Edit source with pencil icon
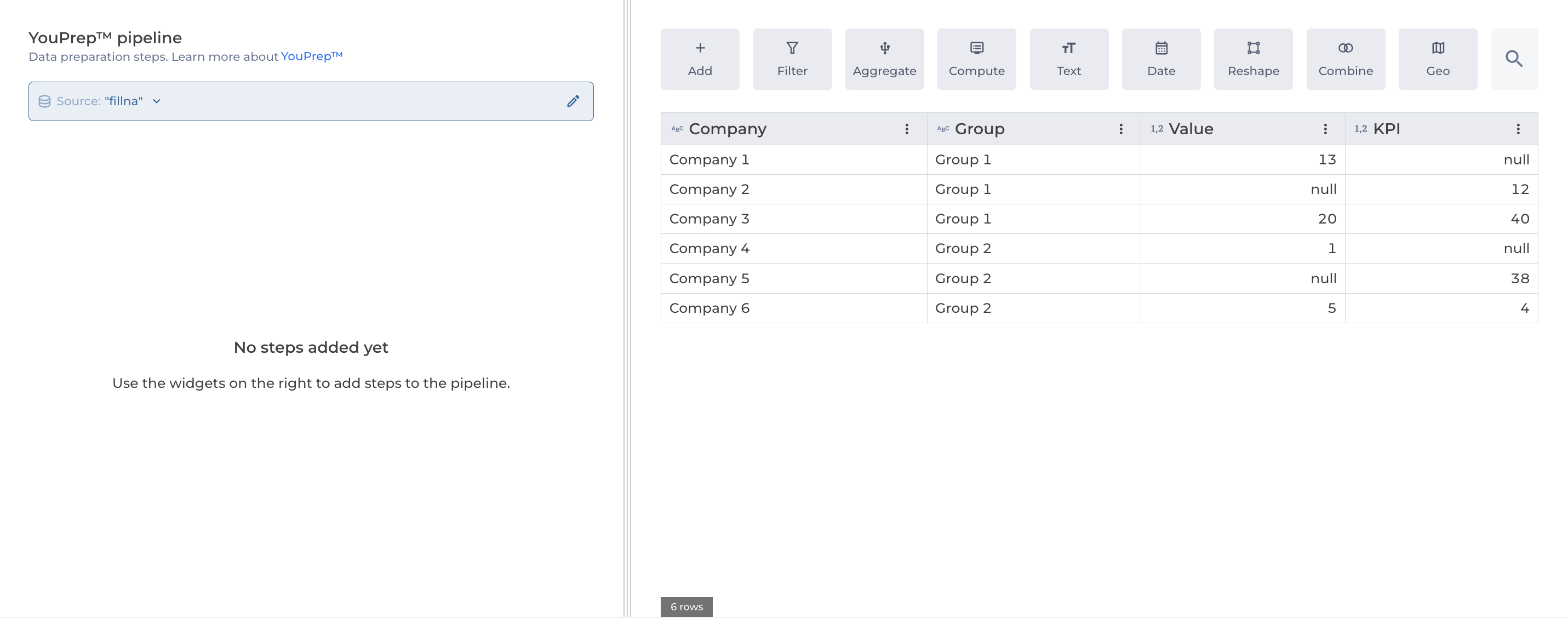The height and width of the screenshot is (618, 1568). (572, 101)
